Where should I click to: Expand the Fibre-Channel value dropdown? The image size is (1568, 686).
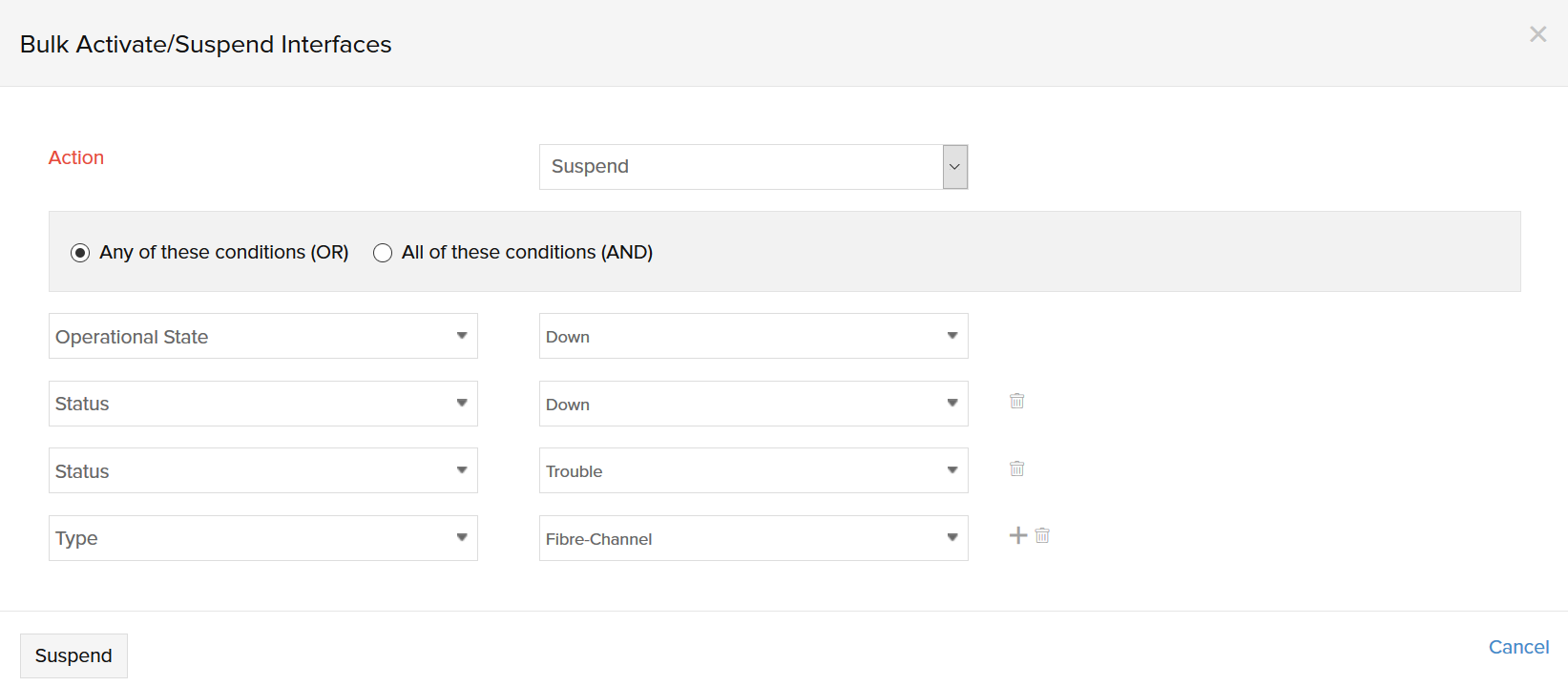753,538
